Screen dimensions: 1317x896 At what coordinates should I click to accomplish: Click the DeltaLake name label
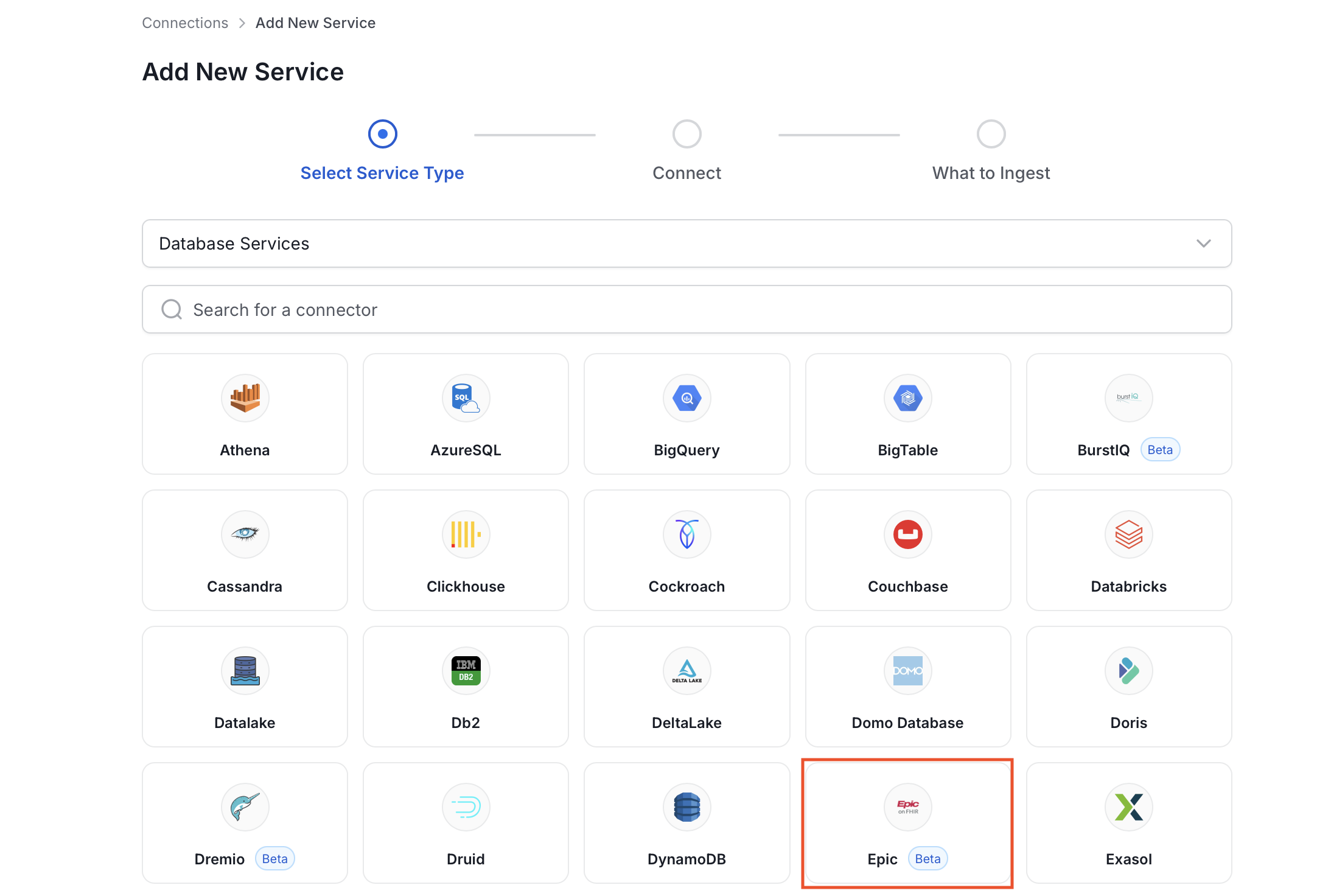[x=686, y=723]
